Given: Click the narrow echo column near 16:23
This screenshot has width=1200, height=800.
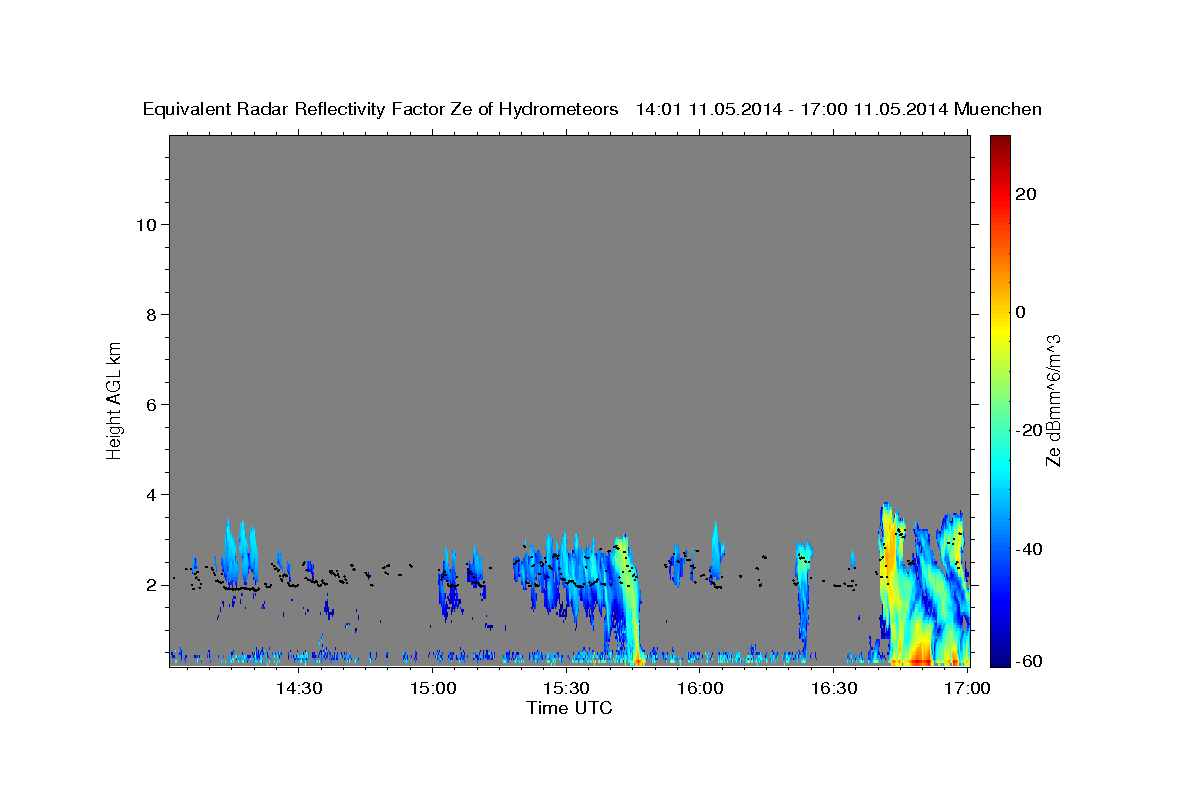Looking at the screenshot, I should point(803,600).
